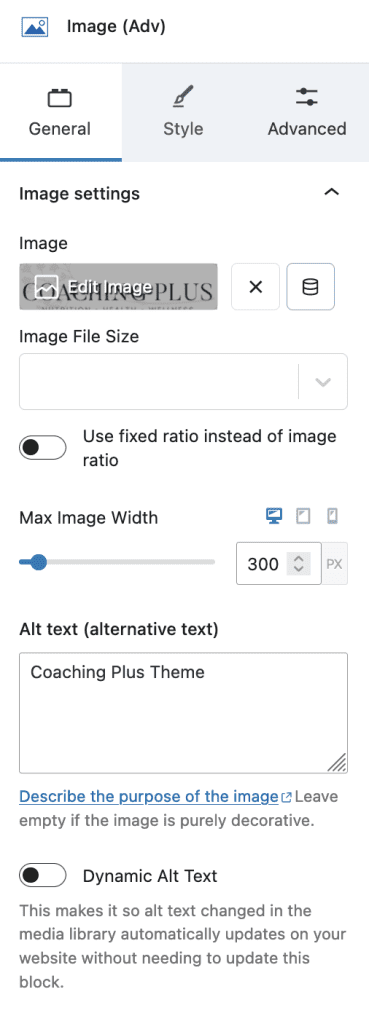This screenshot has width=369, height=1024.
Task: Remove the image with the X button
Action: click(255, 287)
